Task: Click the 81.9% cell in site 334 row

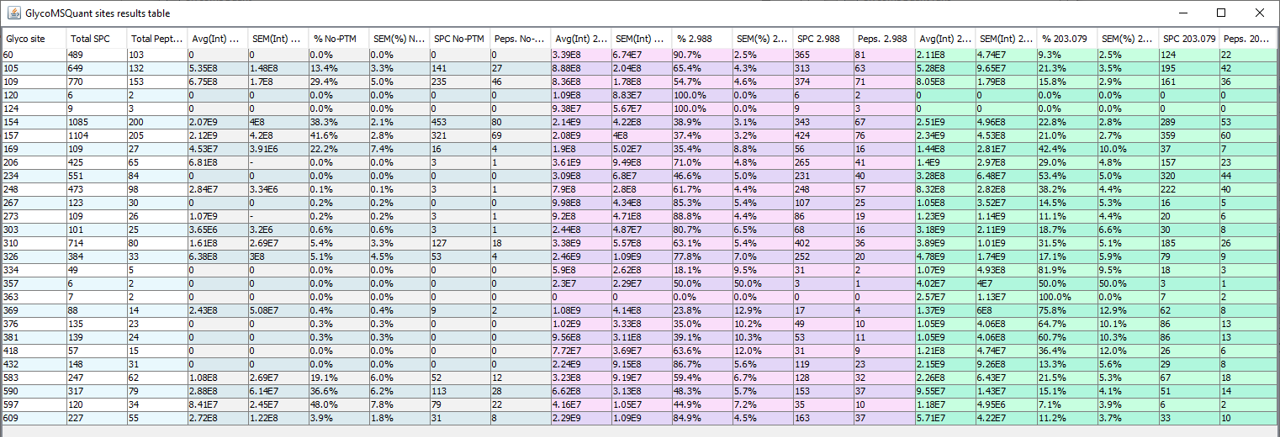Action: pyautogui.click(x=1067, y=268)
